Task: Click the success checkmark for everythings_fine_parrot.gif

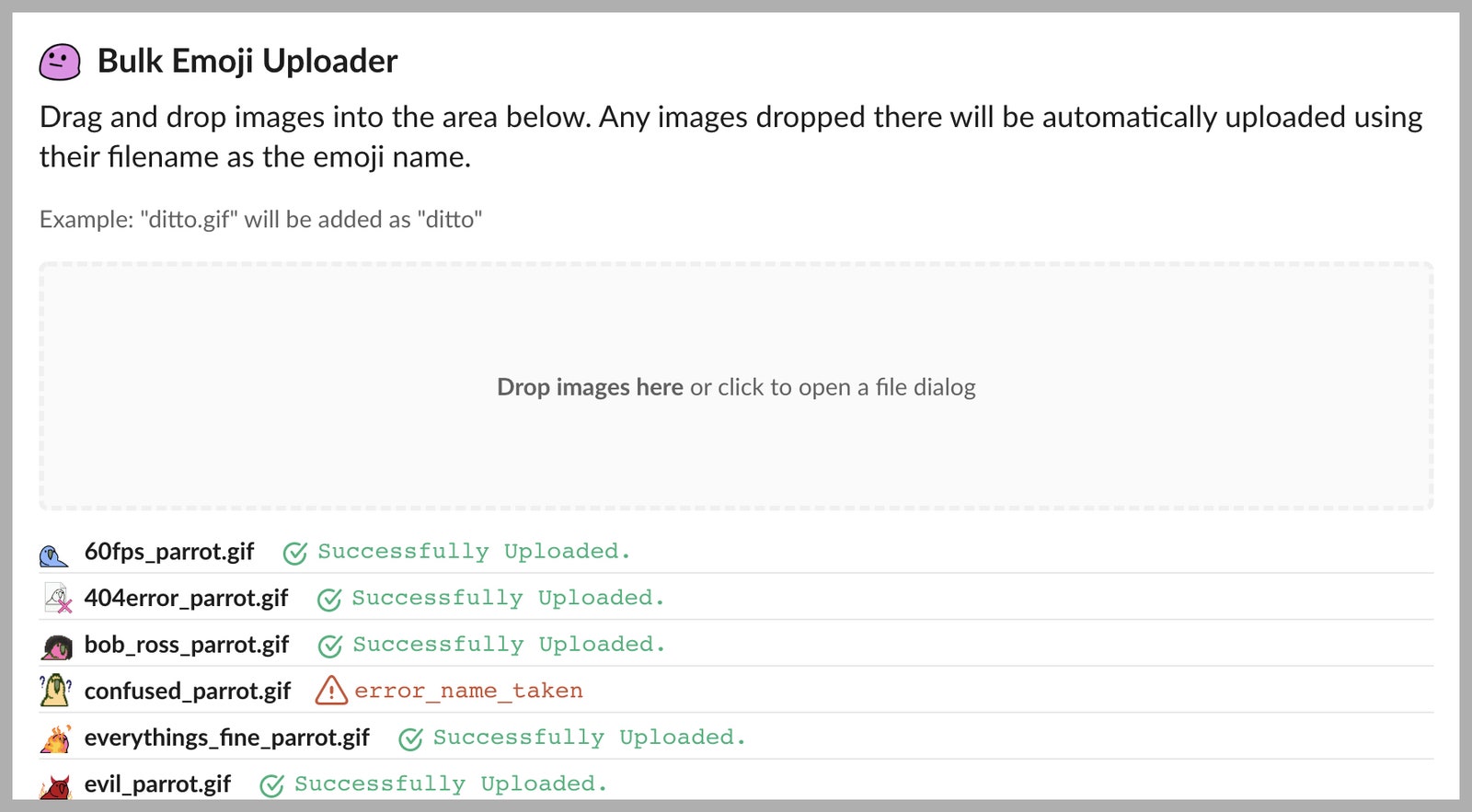Action: (x=411, y=738)
